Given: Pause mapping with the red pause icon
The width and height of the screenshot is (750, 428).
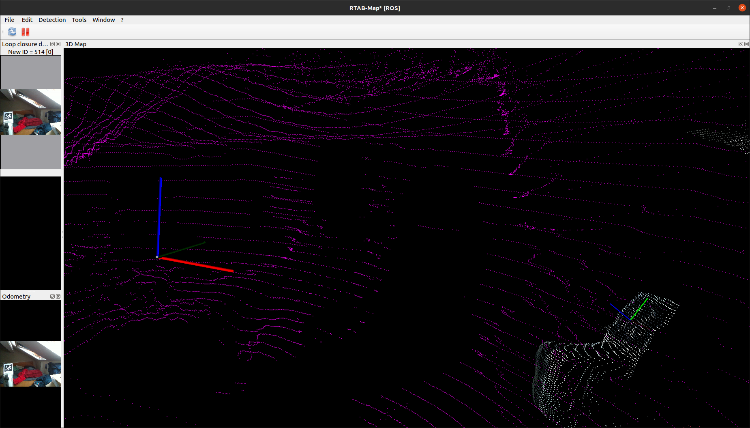Looking at the screenshot, I should pos(25,32).
